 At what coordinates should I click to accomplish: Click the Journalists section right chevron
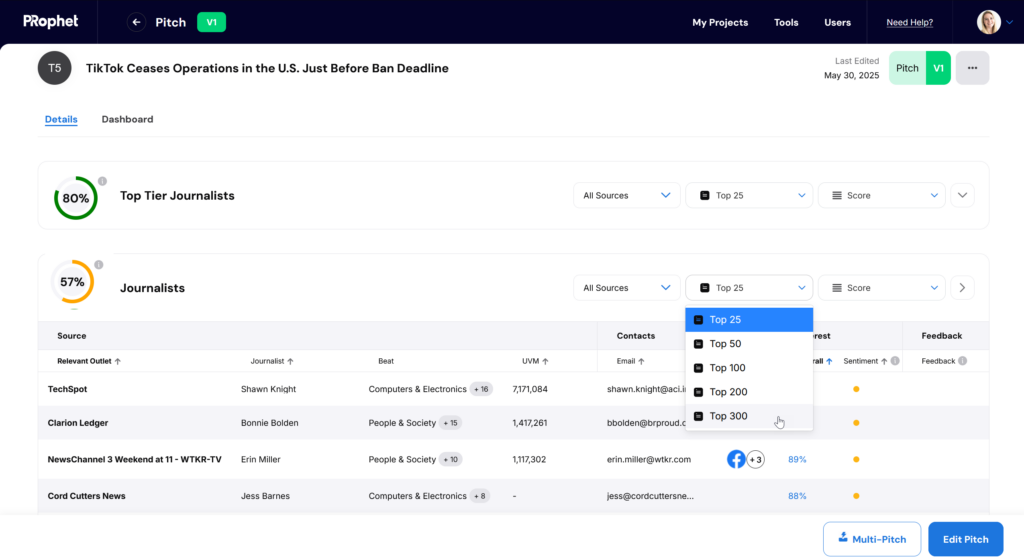click(x=962, y=288)
